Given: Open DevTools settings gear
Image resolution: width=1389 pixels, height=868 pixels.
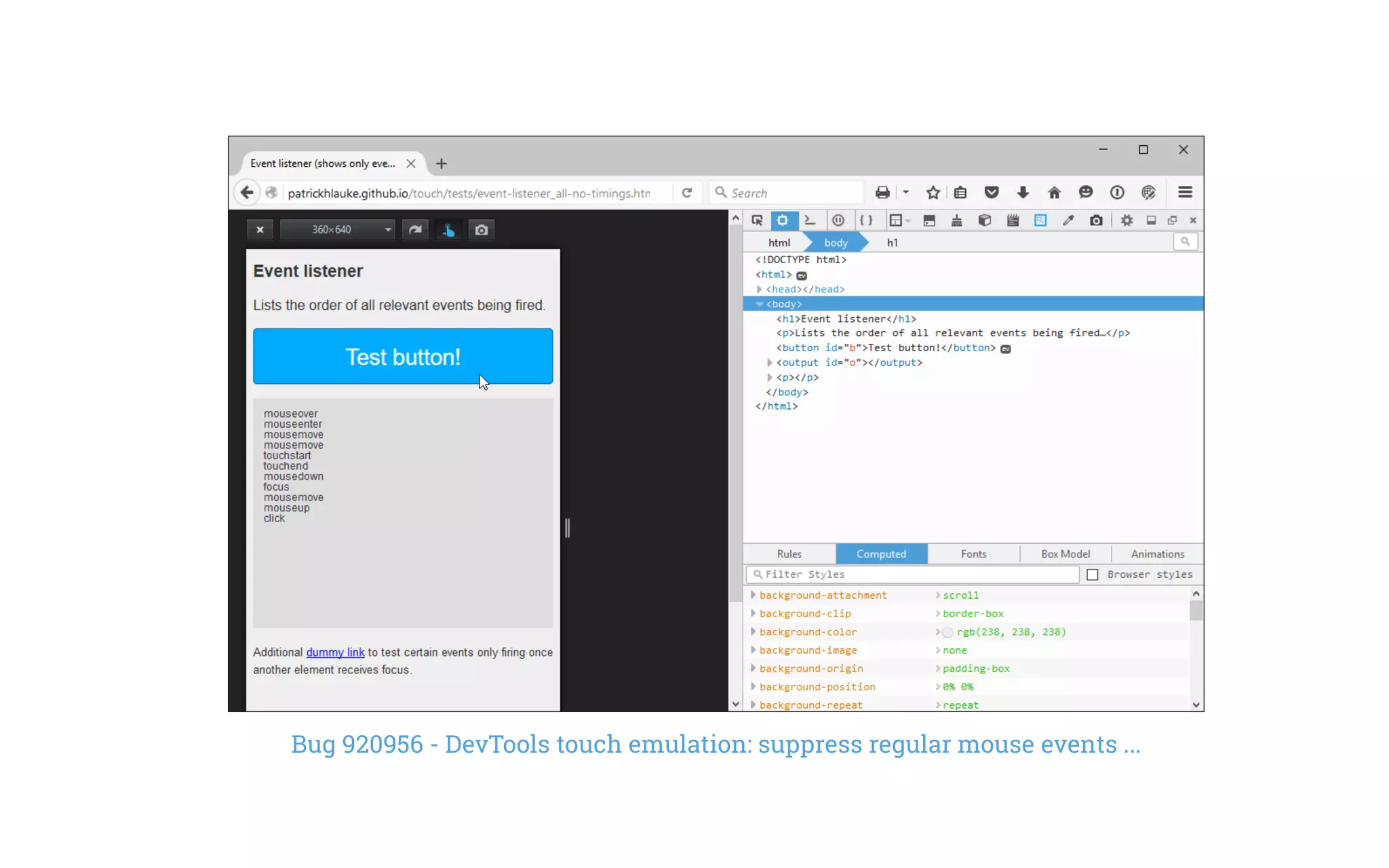Looking at the screenshot, I should coord(1127,220).
